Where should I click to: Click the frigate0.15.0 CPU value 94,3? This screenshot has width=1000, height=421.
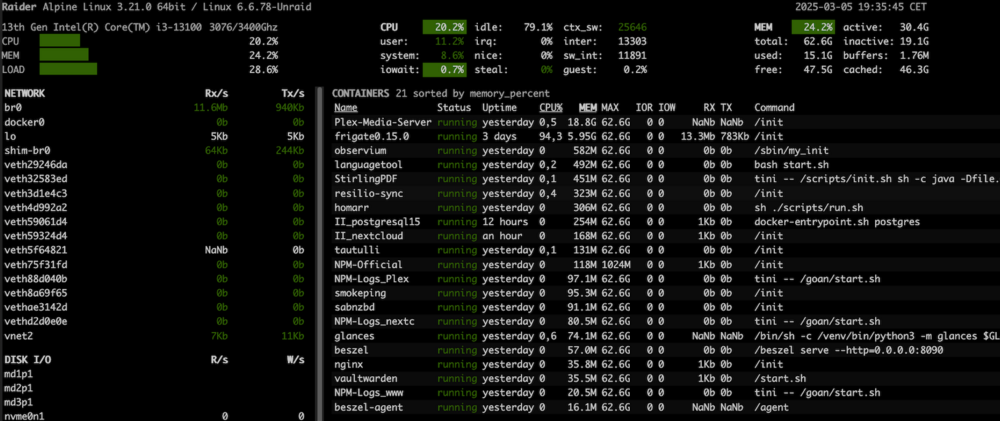click(551, 136)
